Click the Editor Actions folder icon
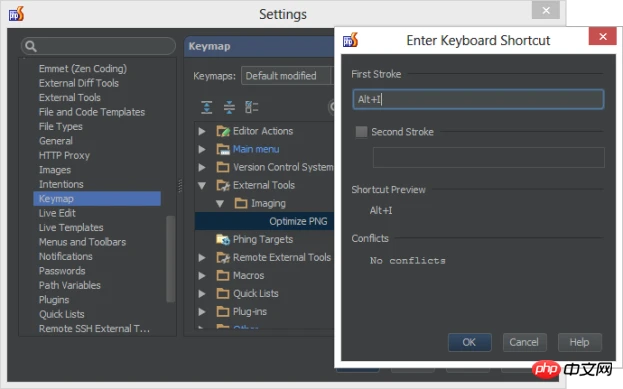The width and height of the screenshot is (623, 389). click(x=223, y=131)
